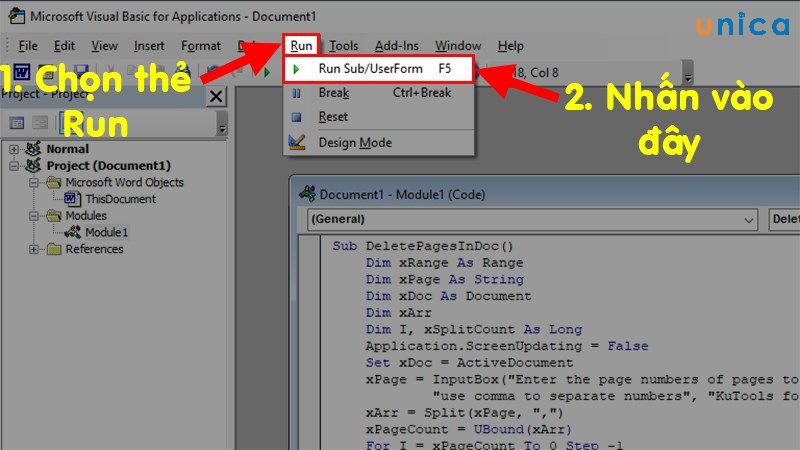
Task: Click the 'use comma to separate numbers' line
Action: [616, 396]
